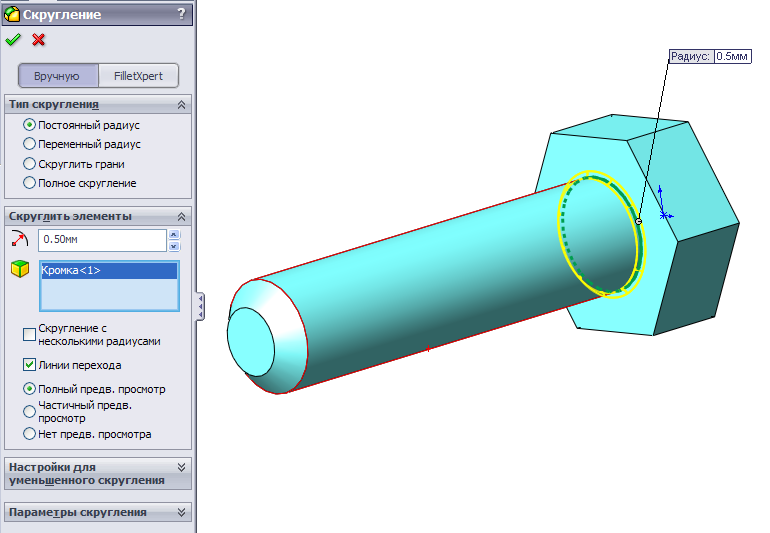Click the 0.5мм value in the callout

[732, 56]
